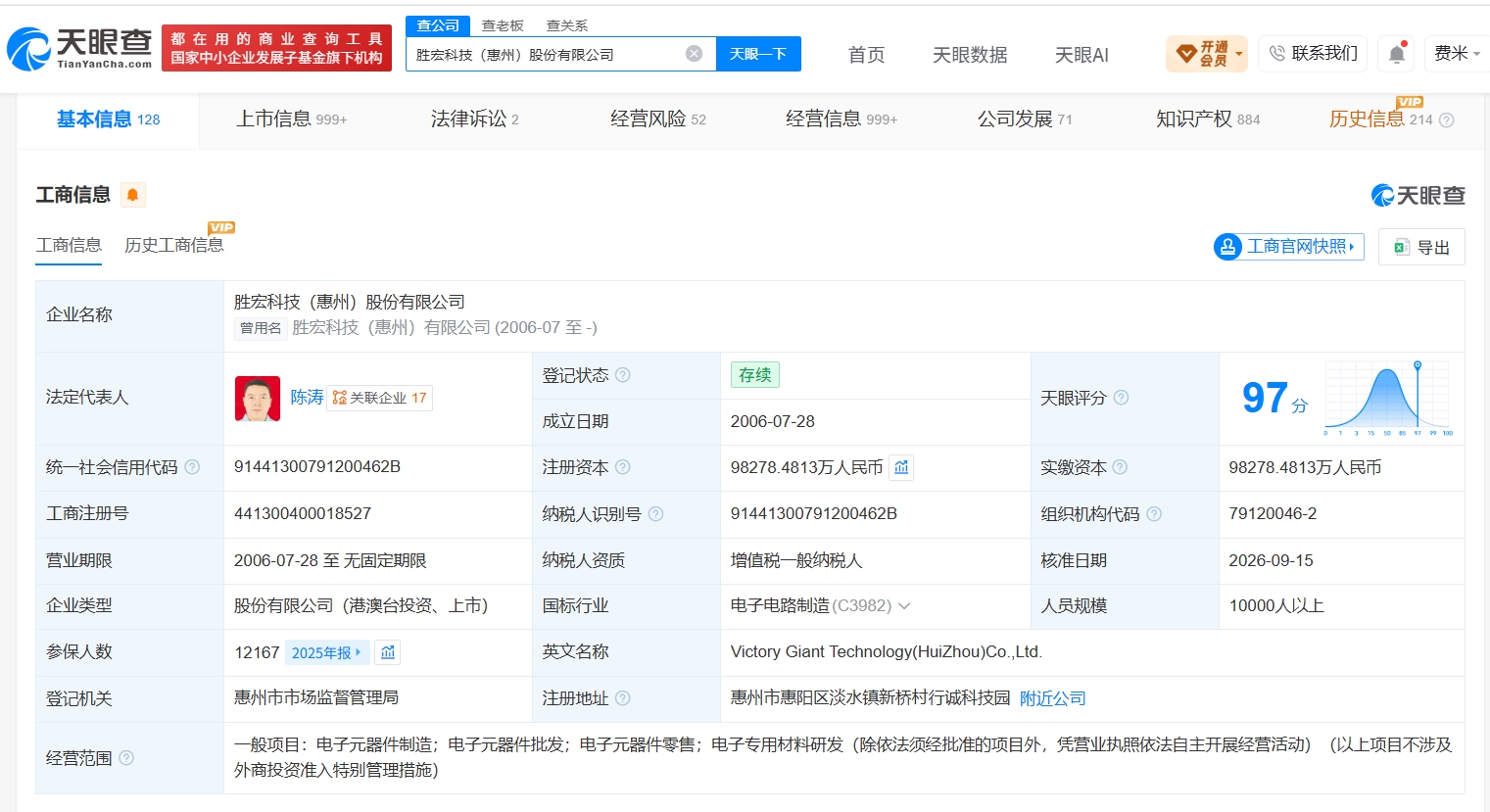
Task: Go to the 经营风险 tab
Action: point(658,119)
